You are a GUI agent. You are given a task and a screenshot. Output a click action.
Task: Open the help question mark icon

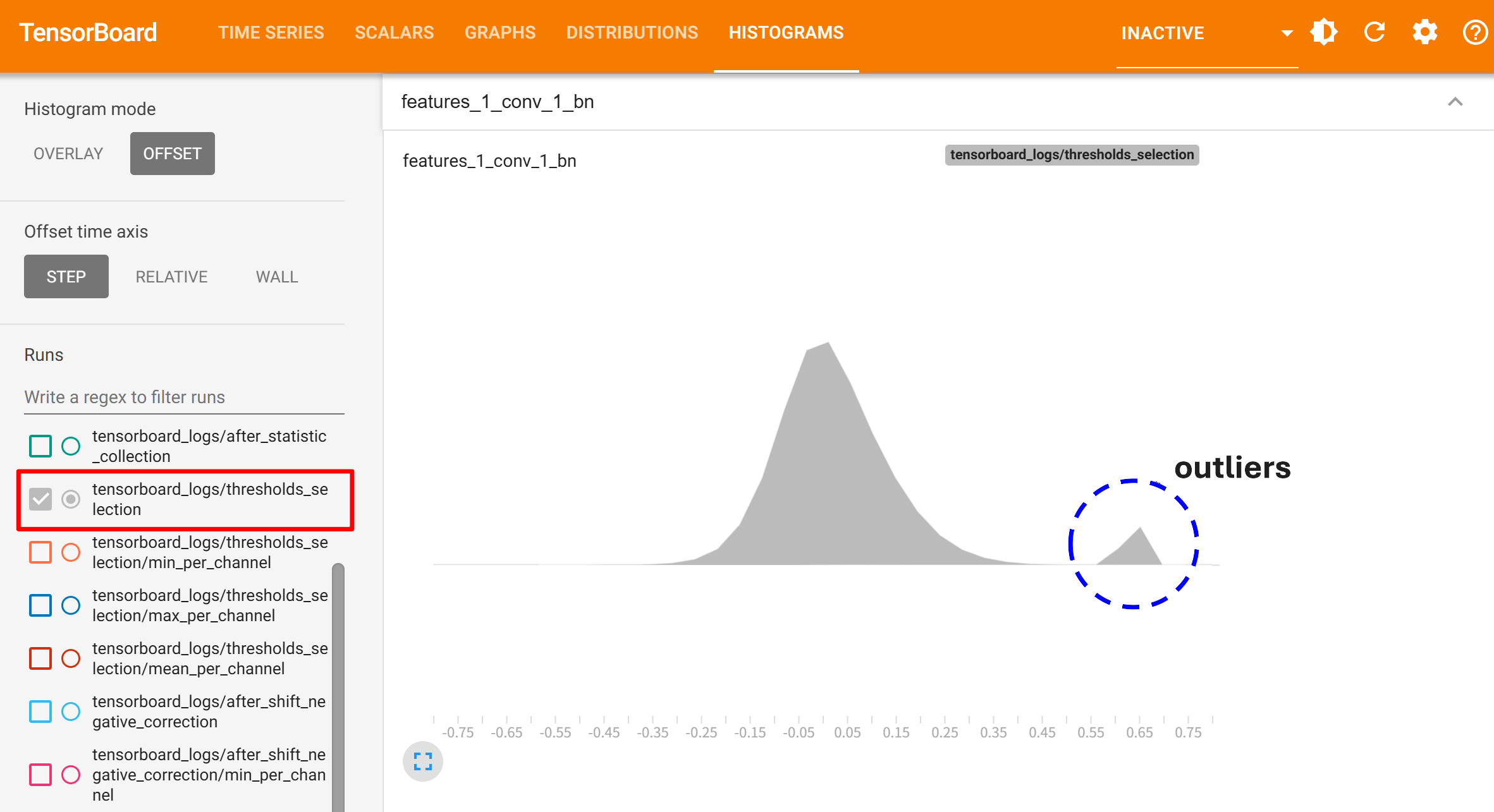1475,32
